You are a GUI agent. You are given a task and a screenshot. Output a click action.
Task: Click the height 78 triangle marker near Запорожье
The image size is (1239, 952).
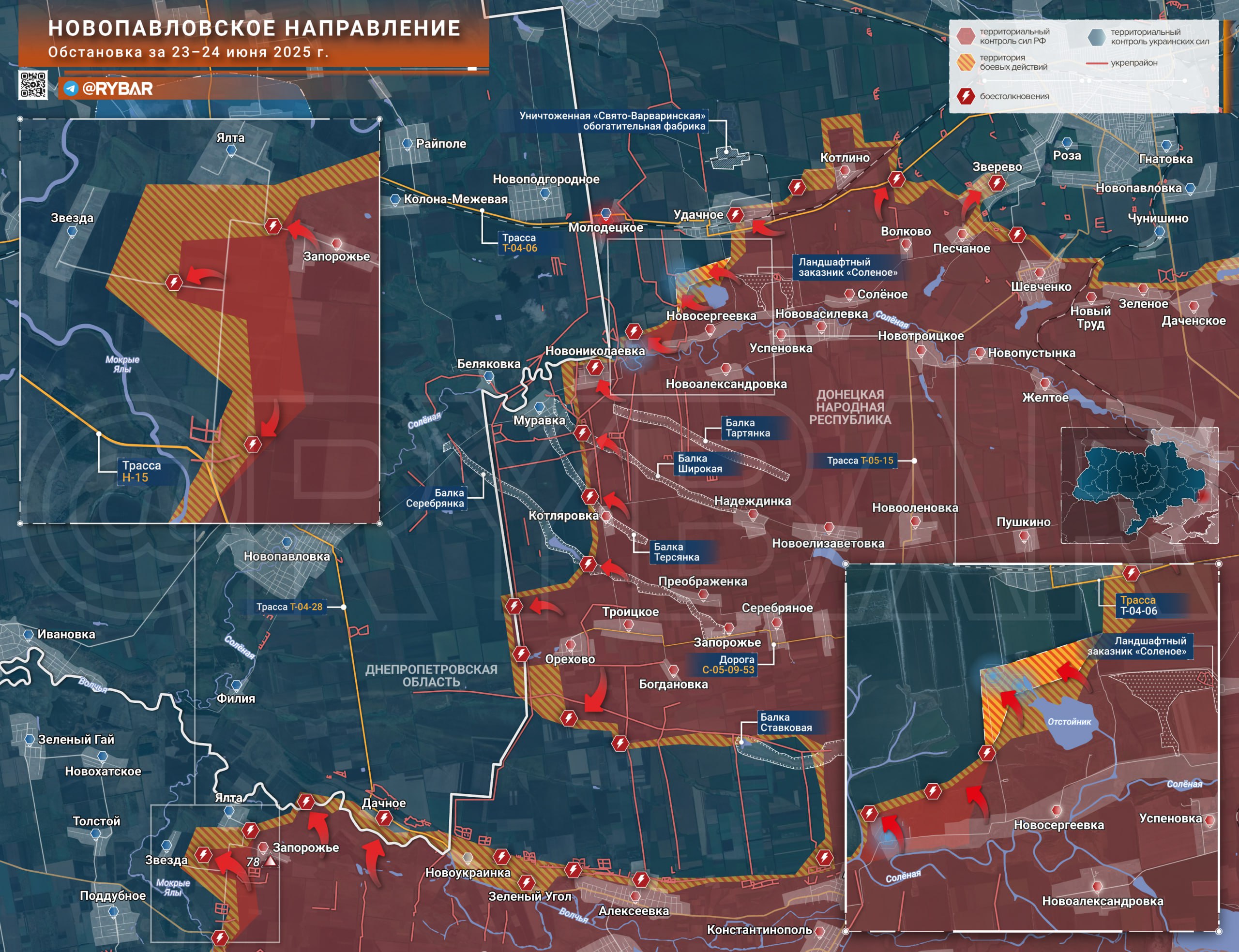[271, 861]
